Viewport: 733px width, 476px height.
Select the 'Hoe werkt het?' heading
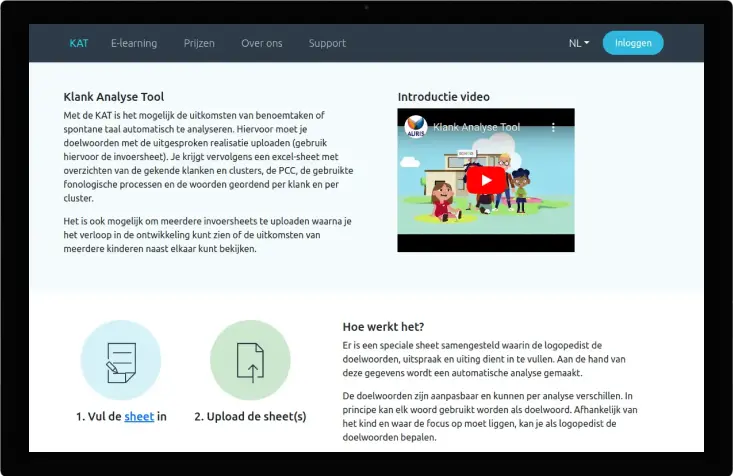pos(383,326)
